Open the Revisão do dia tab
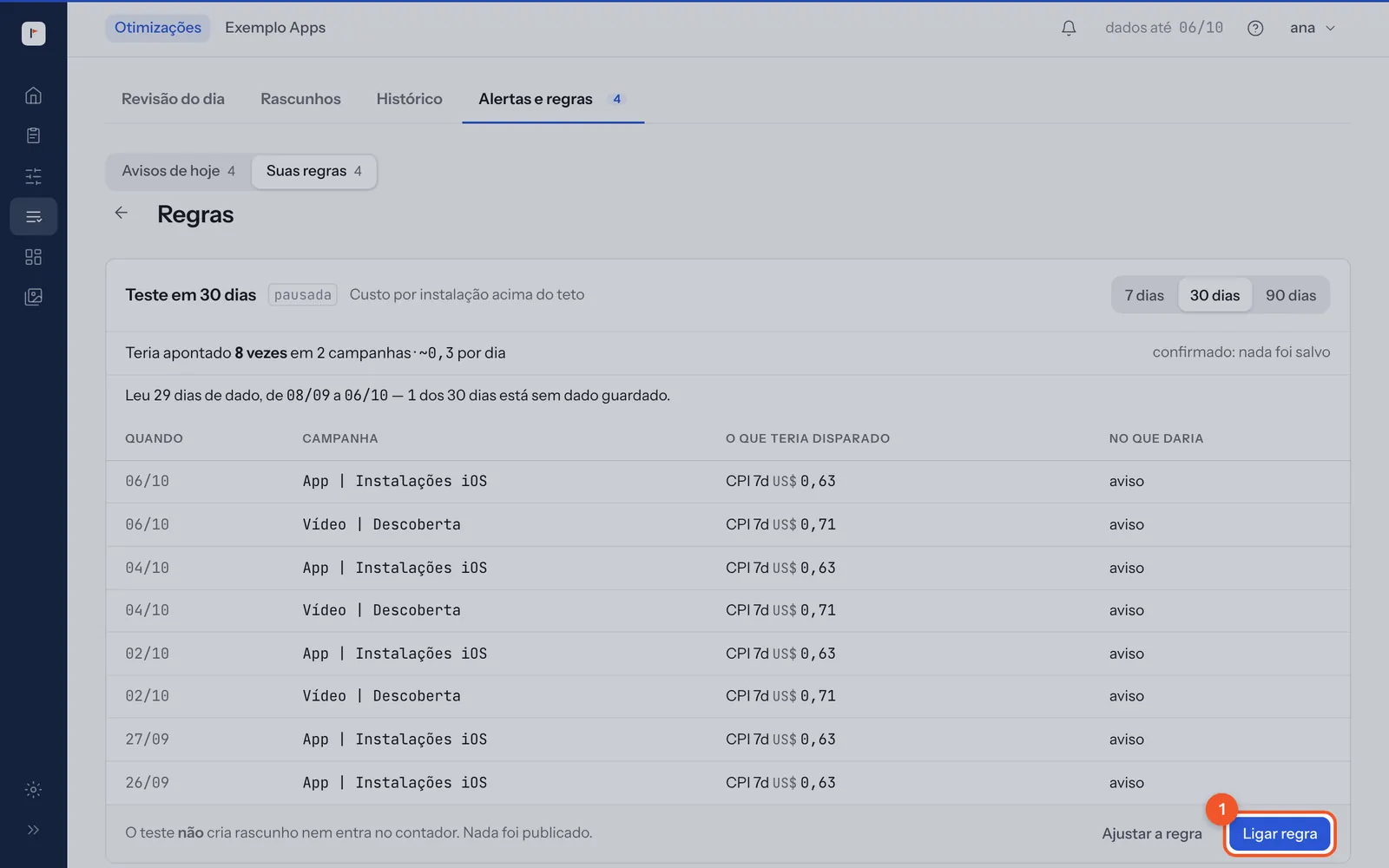1389x868 pixels. click(173, 99)
